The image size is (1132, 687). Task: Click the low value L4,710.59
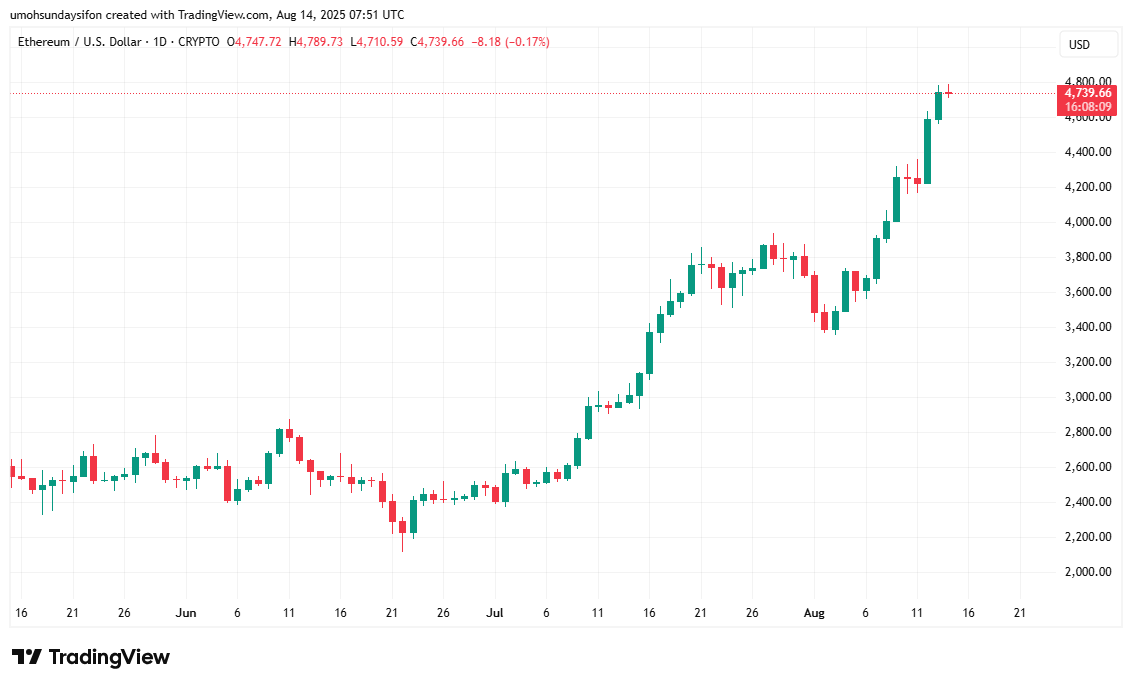click(x=377, y=42)
